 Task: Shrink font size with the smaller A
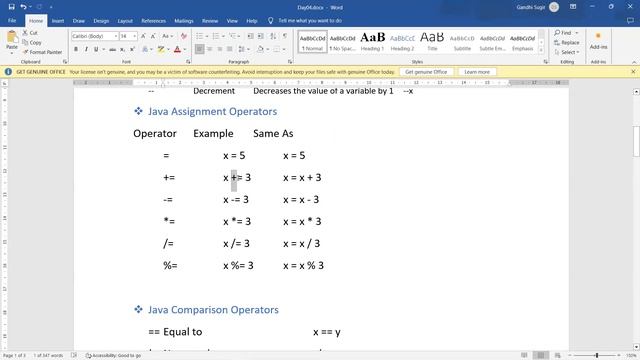pyautogui.click(x=153, y=36)
